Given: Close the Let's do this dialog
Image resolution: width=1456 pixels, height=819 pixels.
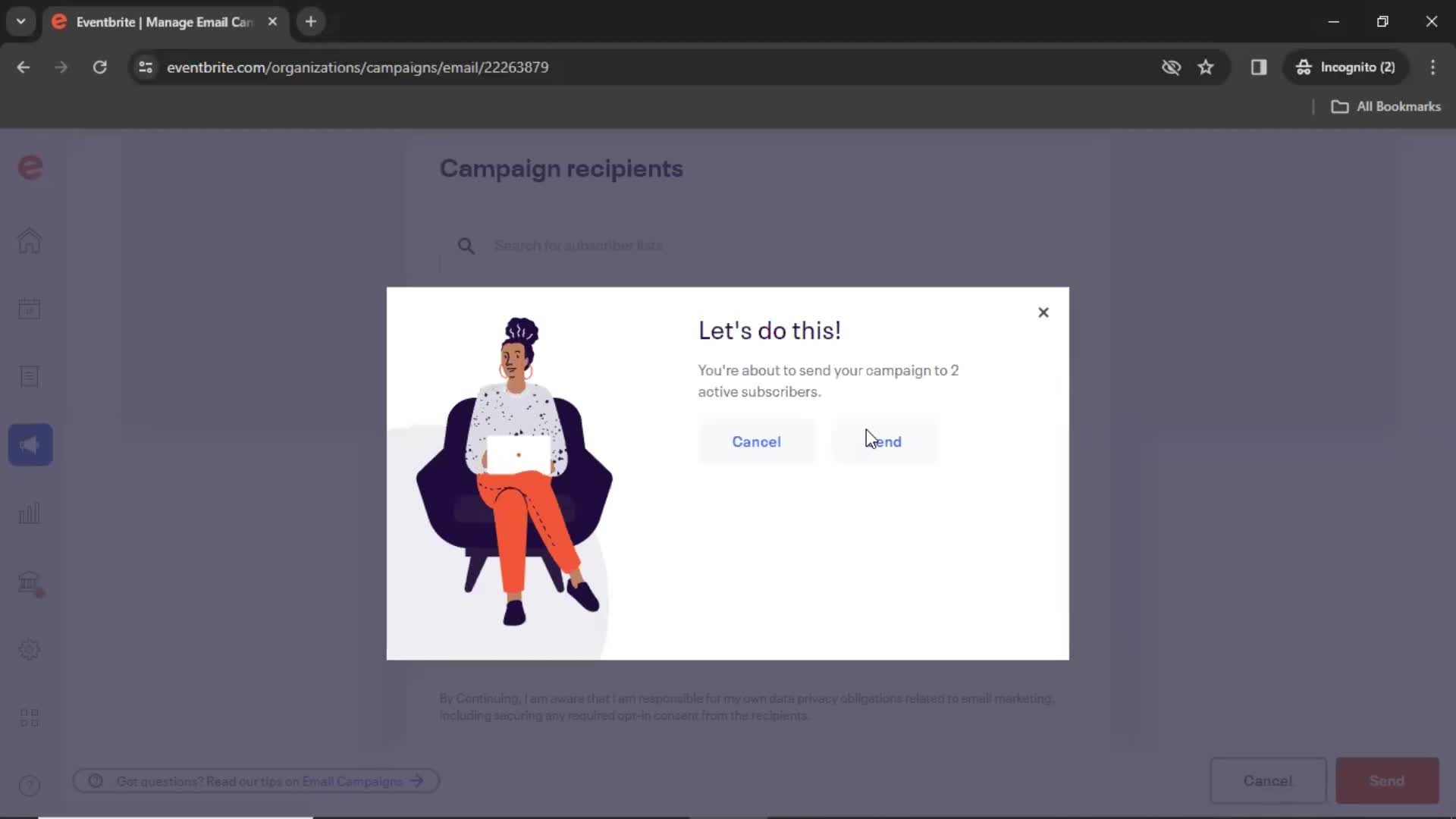Looking at the screenshot, I should tap(1043, 312).
